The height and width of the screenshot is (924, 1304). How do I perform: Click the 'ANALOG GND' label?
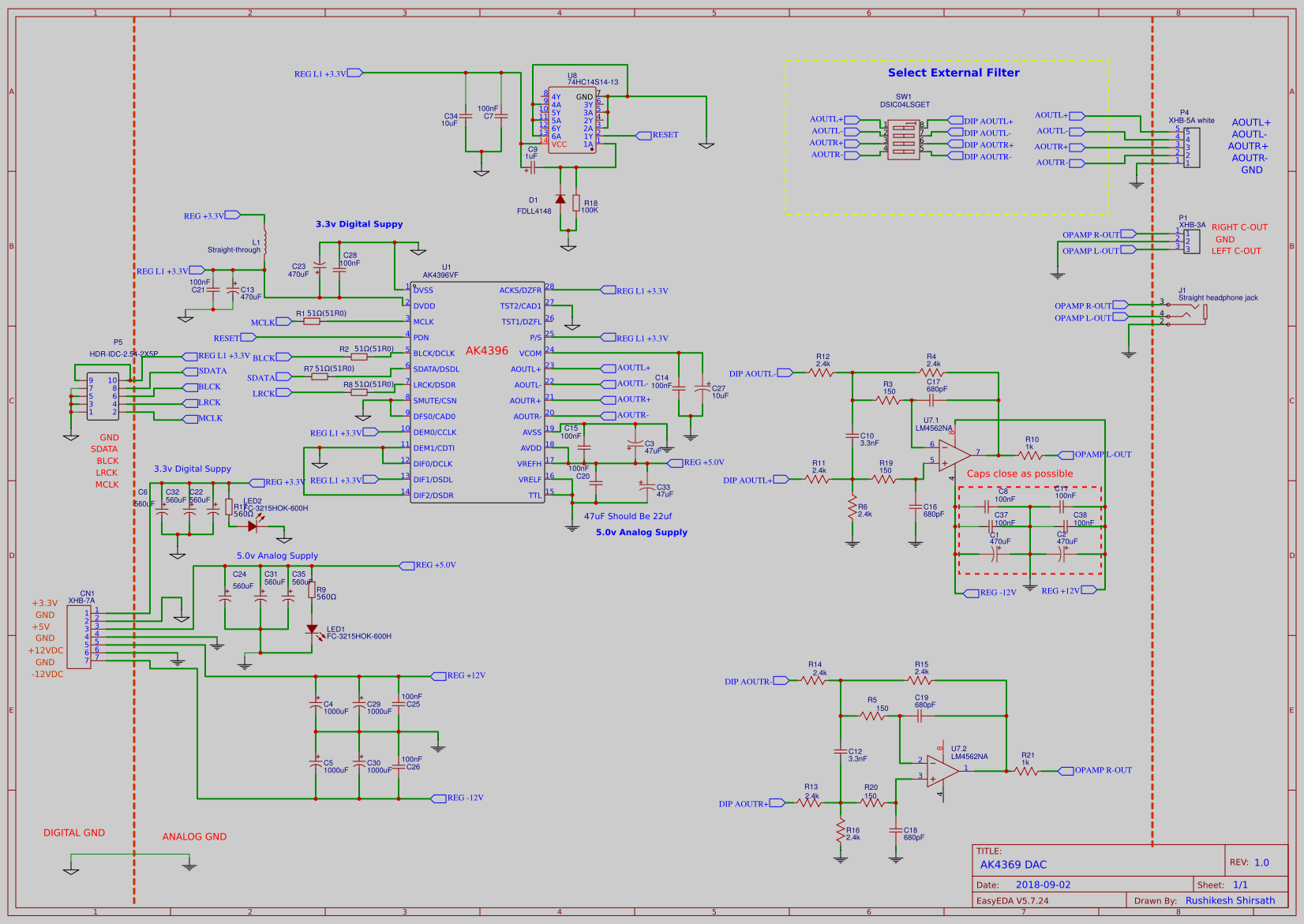pos(194,837)
